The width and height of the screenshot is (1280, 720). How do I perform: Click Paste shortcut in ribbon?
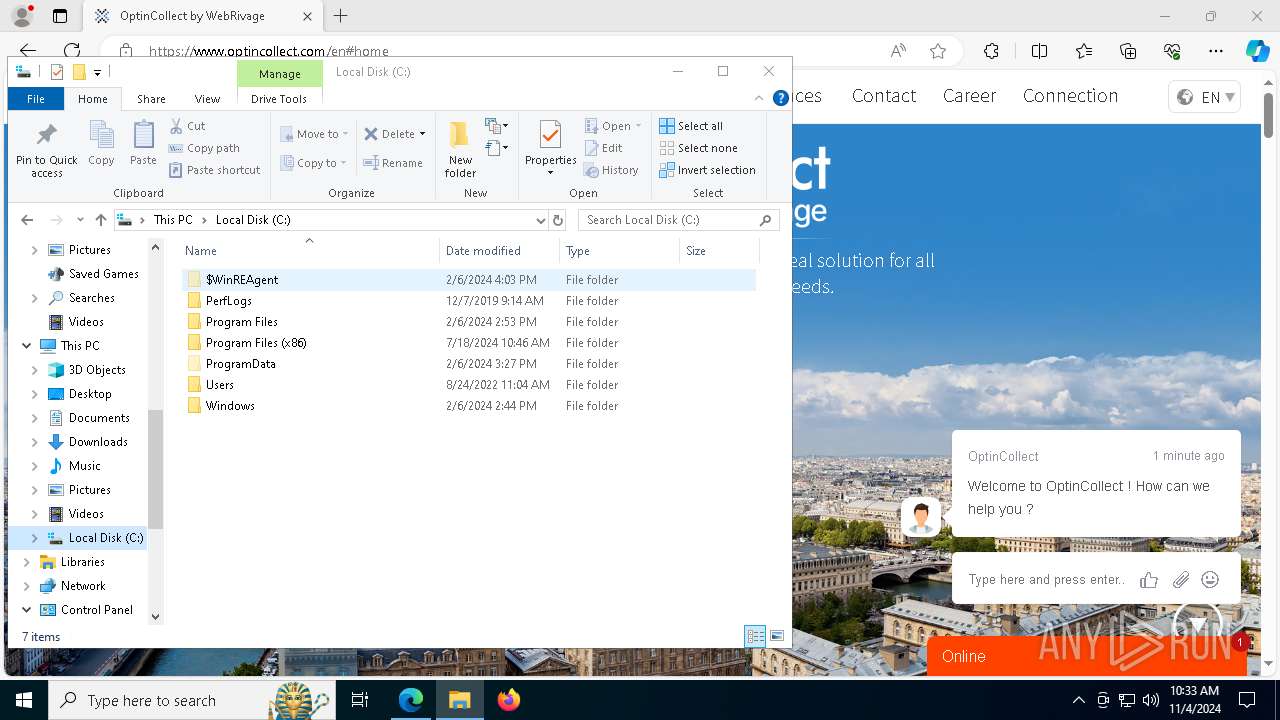(215, 170)
